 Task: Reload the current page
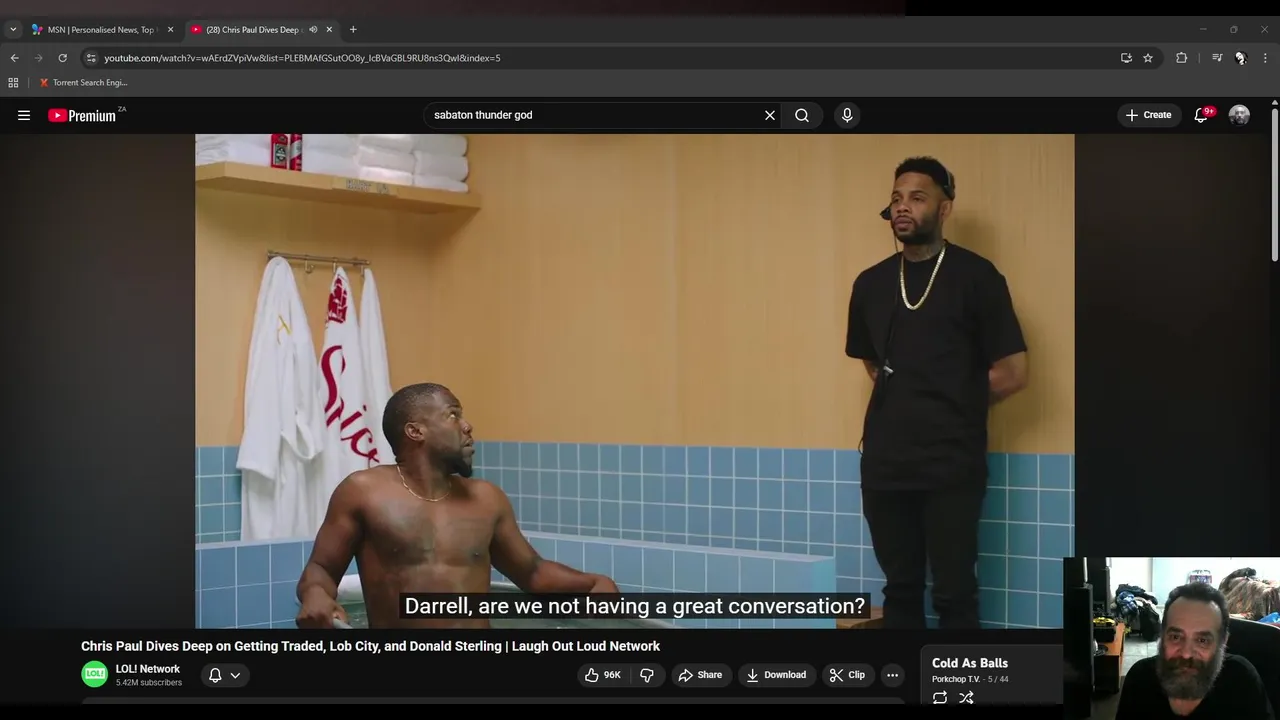pyautogui.click(x=62, y=58)
